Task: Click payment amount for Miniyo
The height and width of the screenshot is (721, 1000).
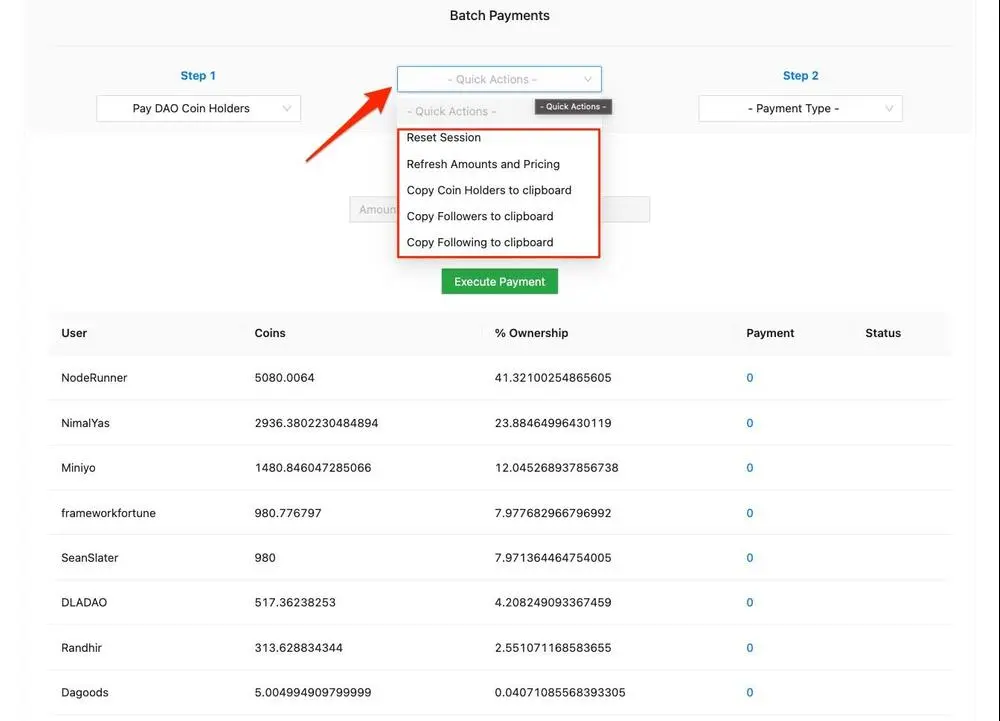Action: pos(750,468)
